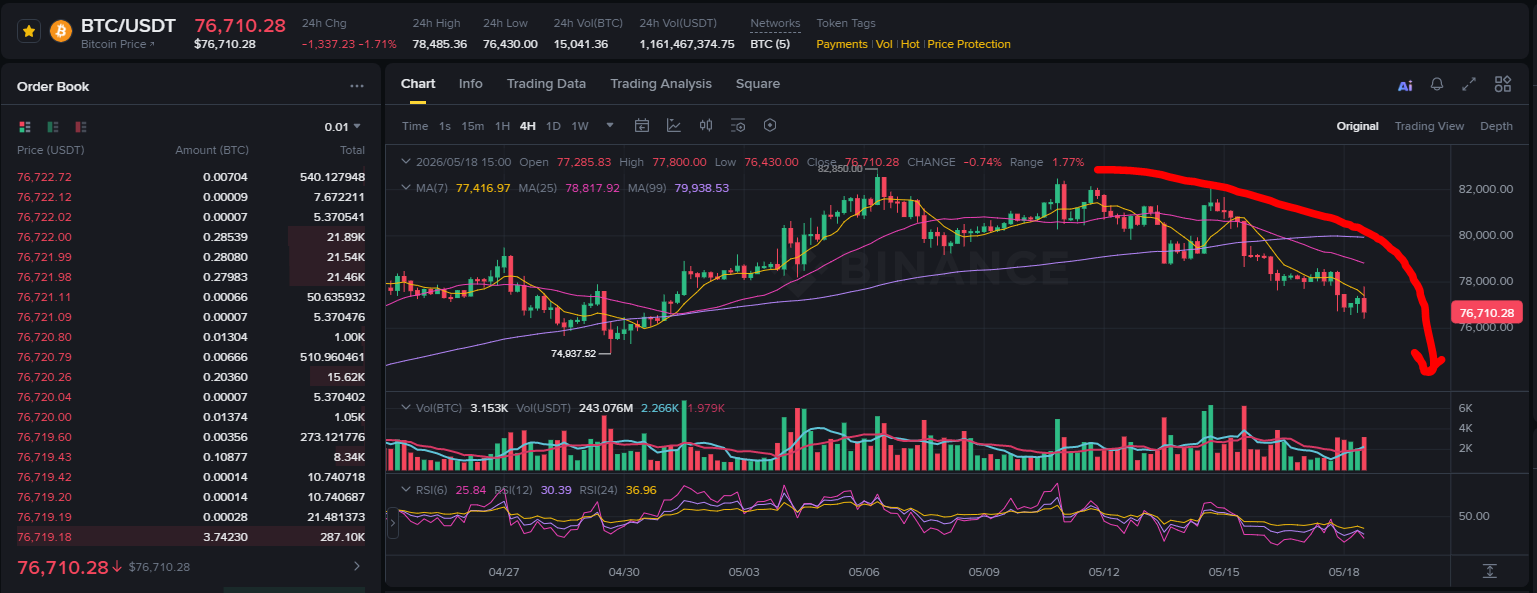
Task: Click the MA(7) indicator value
Action: [x=483, y=188]
